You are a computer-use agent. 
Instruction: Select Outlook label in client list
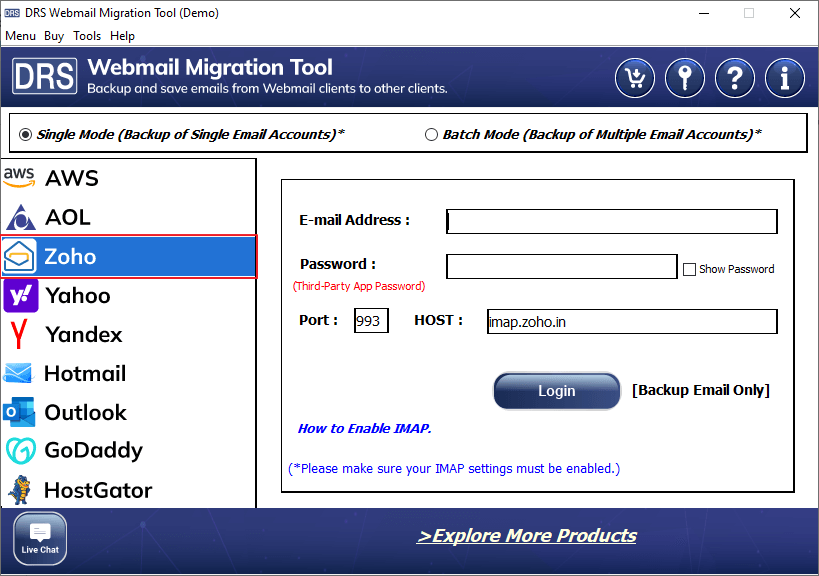(x=86, y=413)
